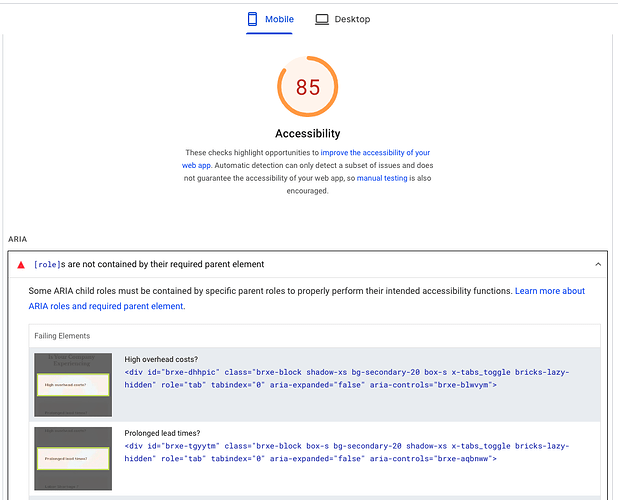Click the 'Accessibility' category heading
The width and height of the screenshot is (618, 500).
308,133
